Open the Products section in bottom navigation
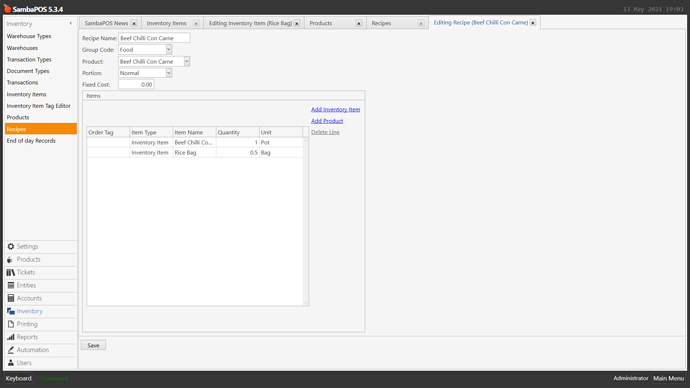 tap(40, 260)
